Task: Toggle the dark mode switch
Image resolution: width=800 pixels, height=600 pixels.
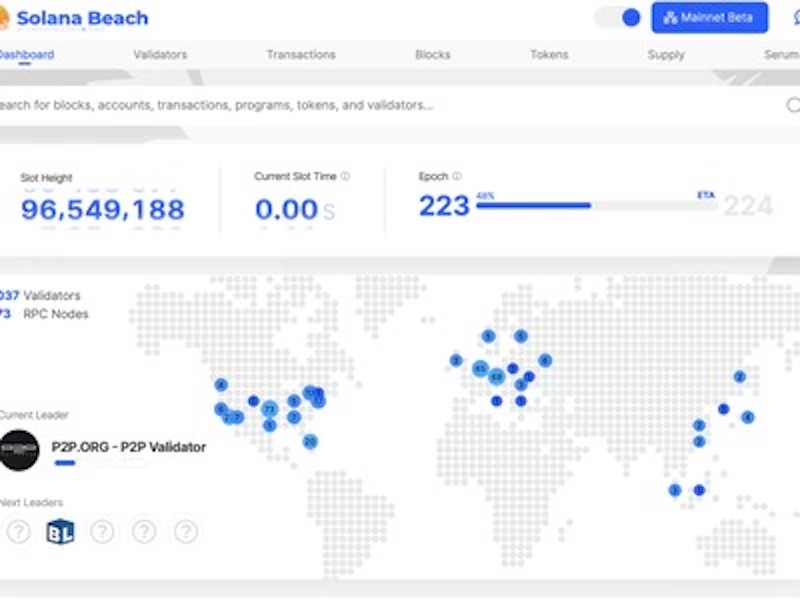Action: [618, 18]
